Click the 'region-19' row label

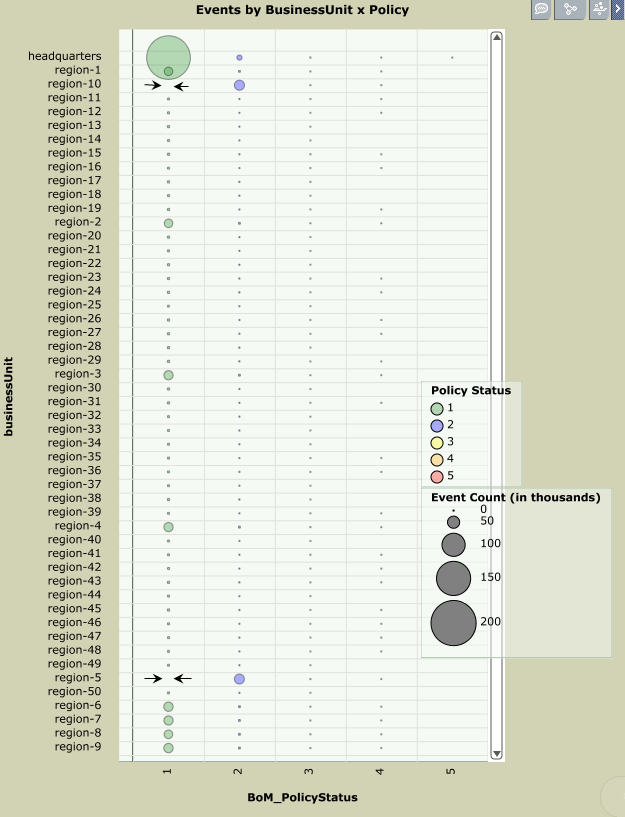tap(74, 208)
